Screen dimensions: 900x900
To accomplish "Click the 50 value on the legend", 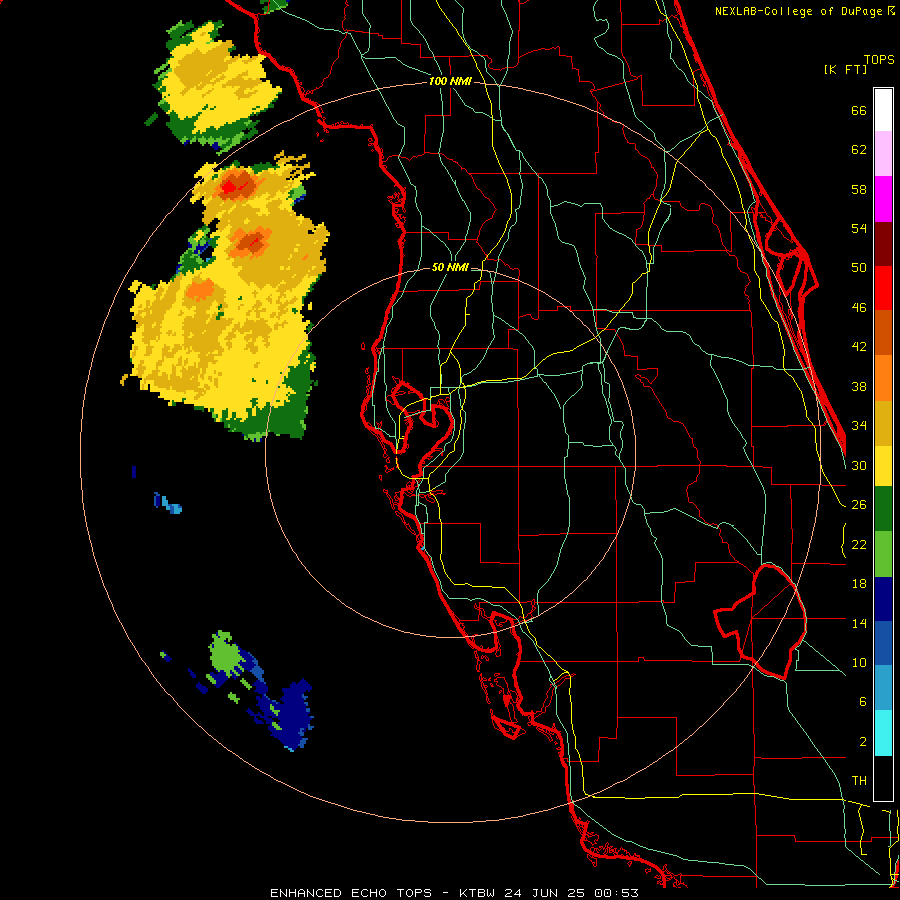I will click(859, 268).
